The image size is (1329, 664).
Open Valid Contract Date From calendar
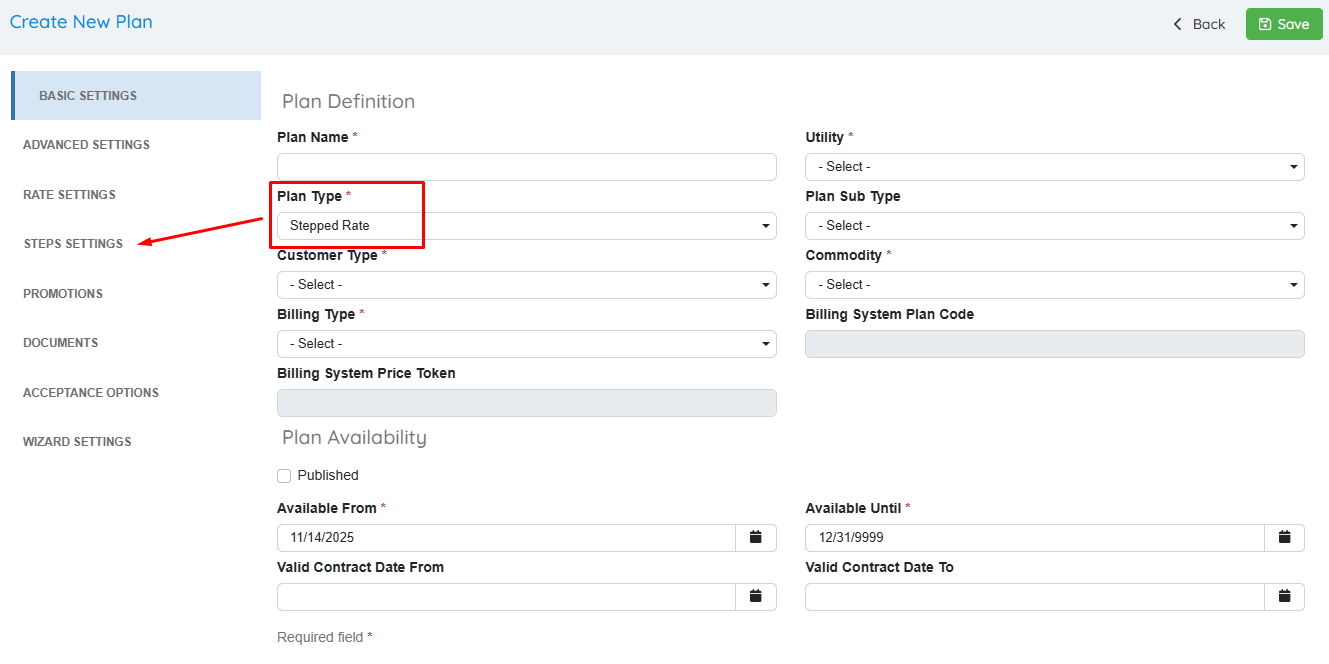point(756,597)
